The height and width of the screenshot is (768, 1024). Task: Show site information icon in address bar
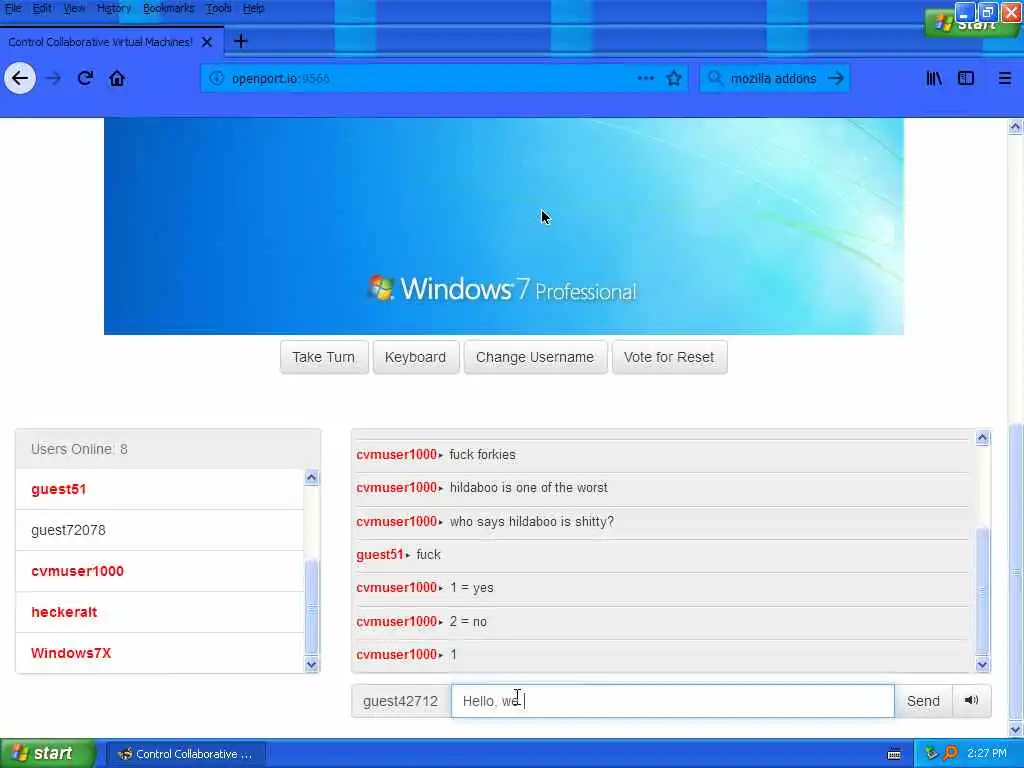click(216, 78)
